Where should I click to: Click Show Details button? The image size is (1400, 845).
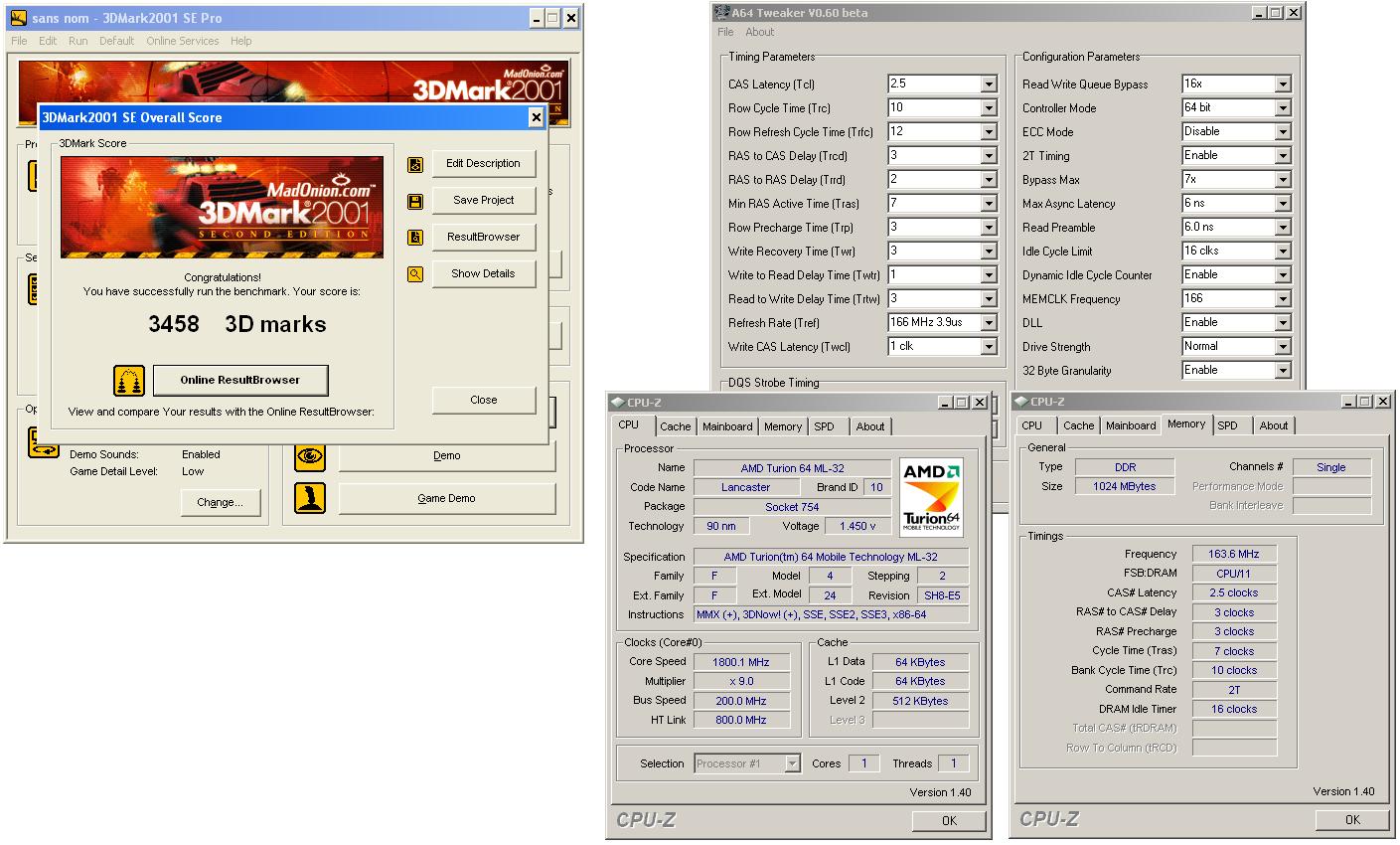[484, 273]
